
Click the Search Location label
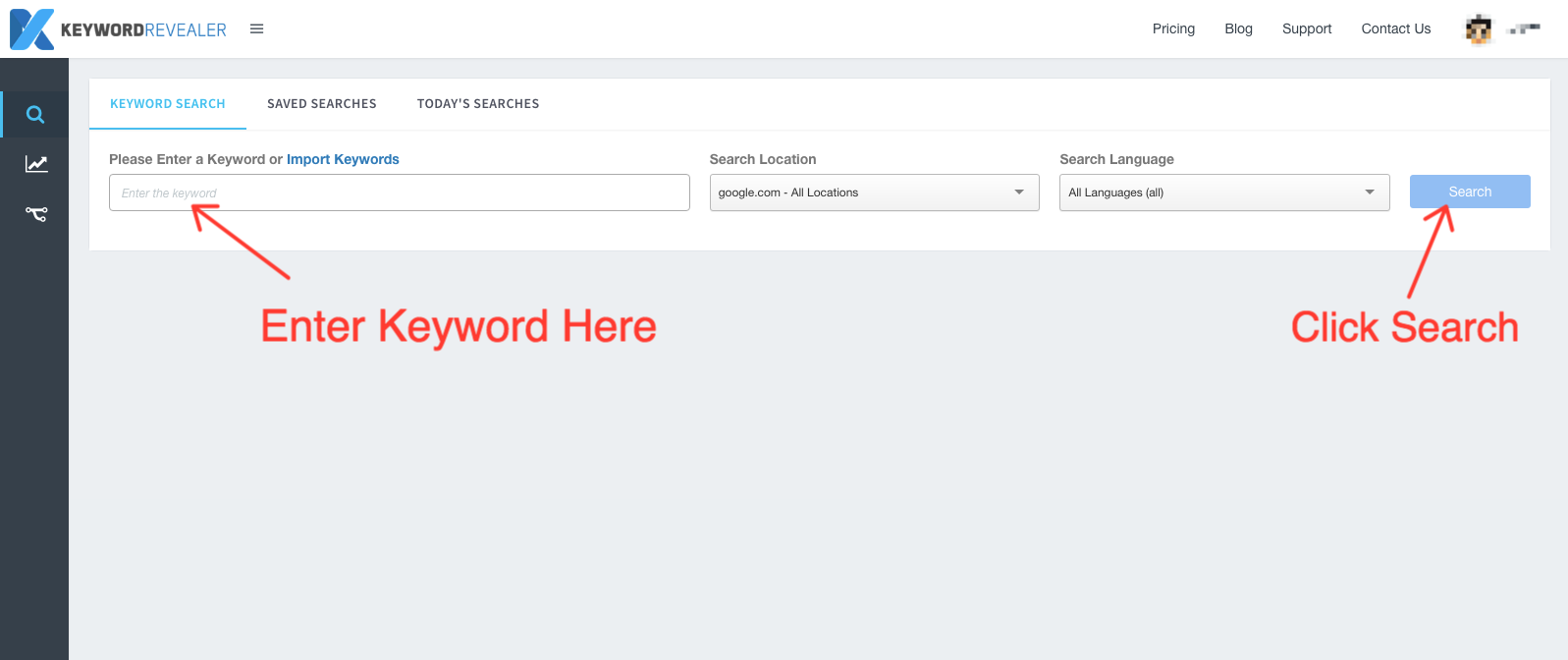pos(763,159)
